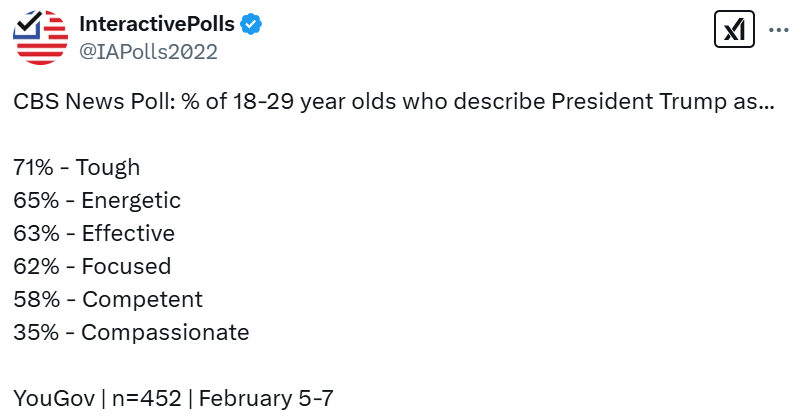This screenshot has height=416, width=801.
Task: Click the "35% - Compassionate" line
Action: tap(131, 333)
